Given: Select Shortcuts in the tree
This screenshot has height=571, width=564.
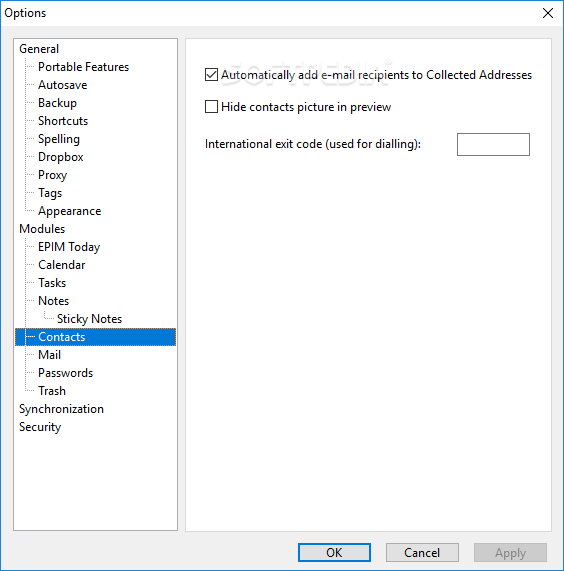Looking at the screenshot, I should click(63, 121).
